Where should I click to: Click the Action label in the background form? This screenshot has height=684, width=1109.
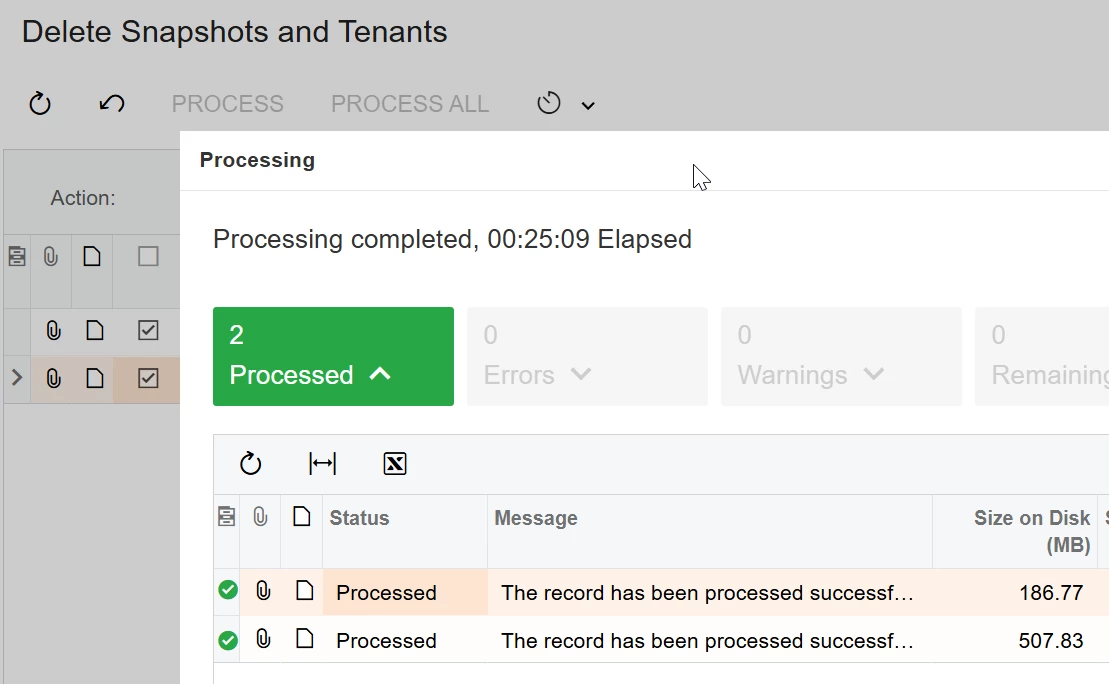pos(83,198)
